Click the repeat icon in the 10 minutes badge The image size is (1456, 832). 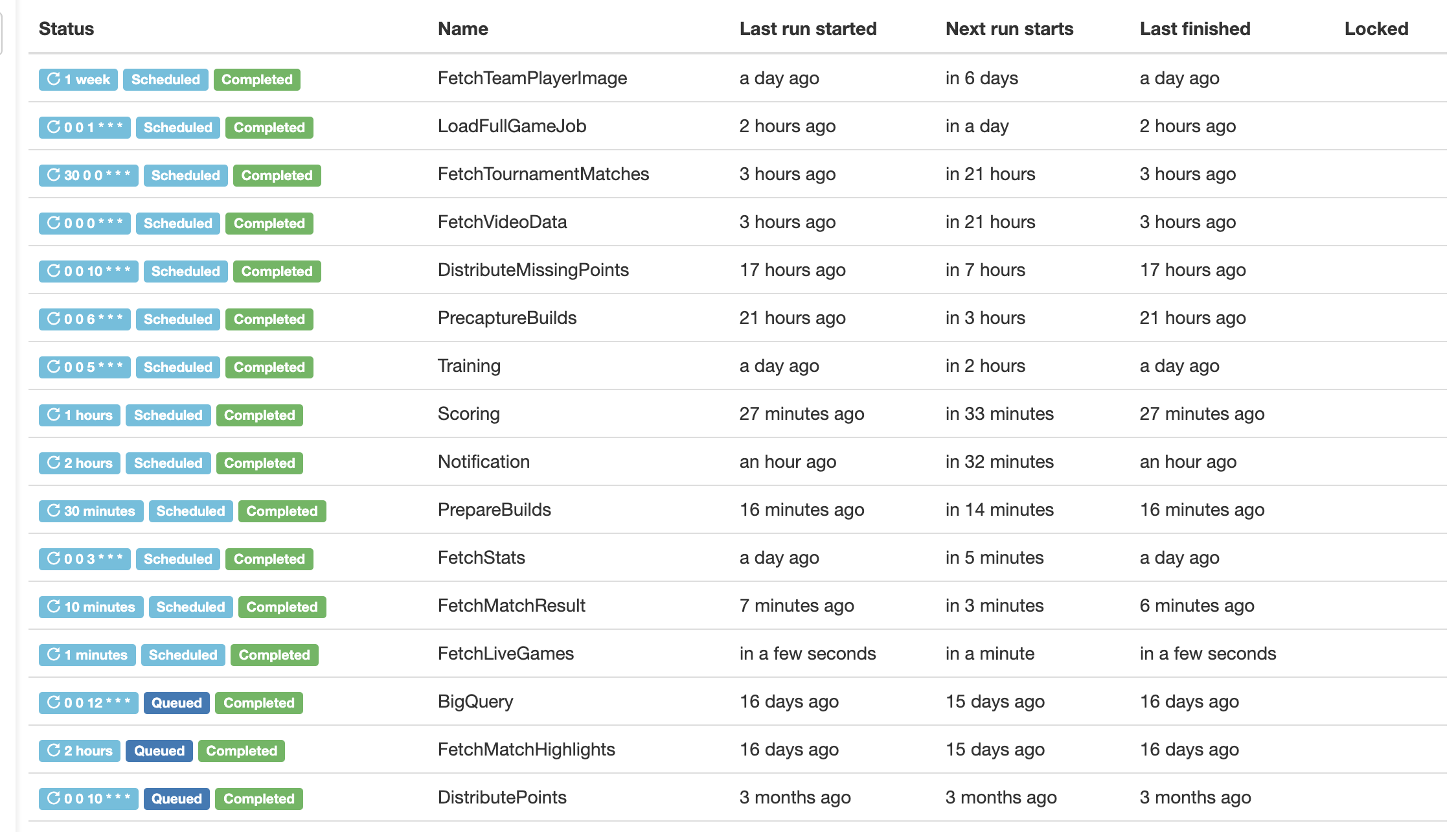click(54, 607)
